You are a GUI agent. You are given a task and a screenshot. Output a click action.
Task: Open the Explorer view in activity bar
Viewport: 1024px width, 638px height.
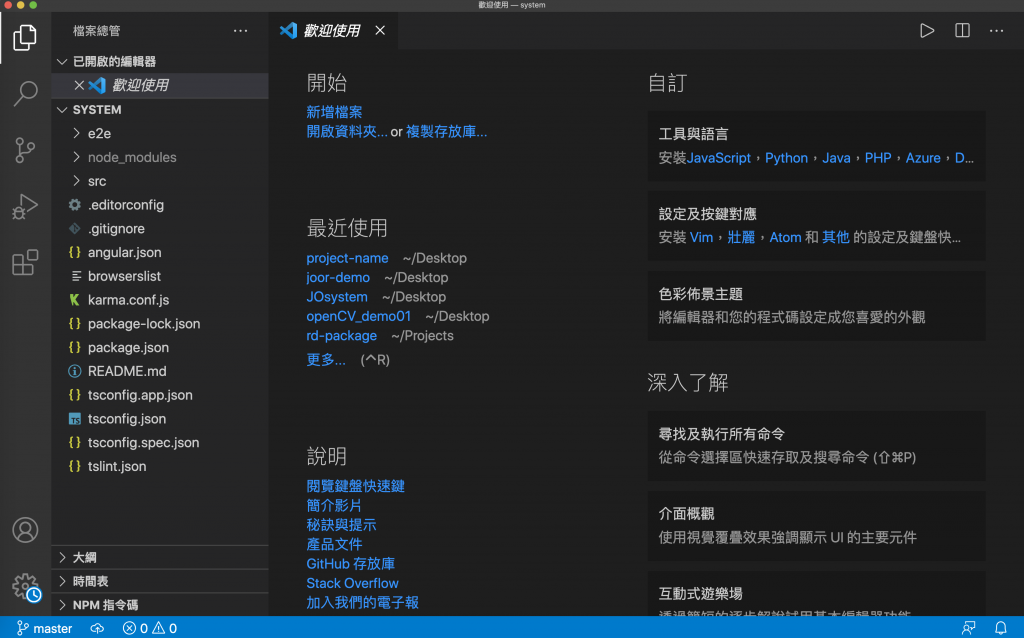[x=25, y=38]
